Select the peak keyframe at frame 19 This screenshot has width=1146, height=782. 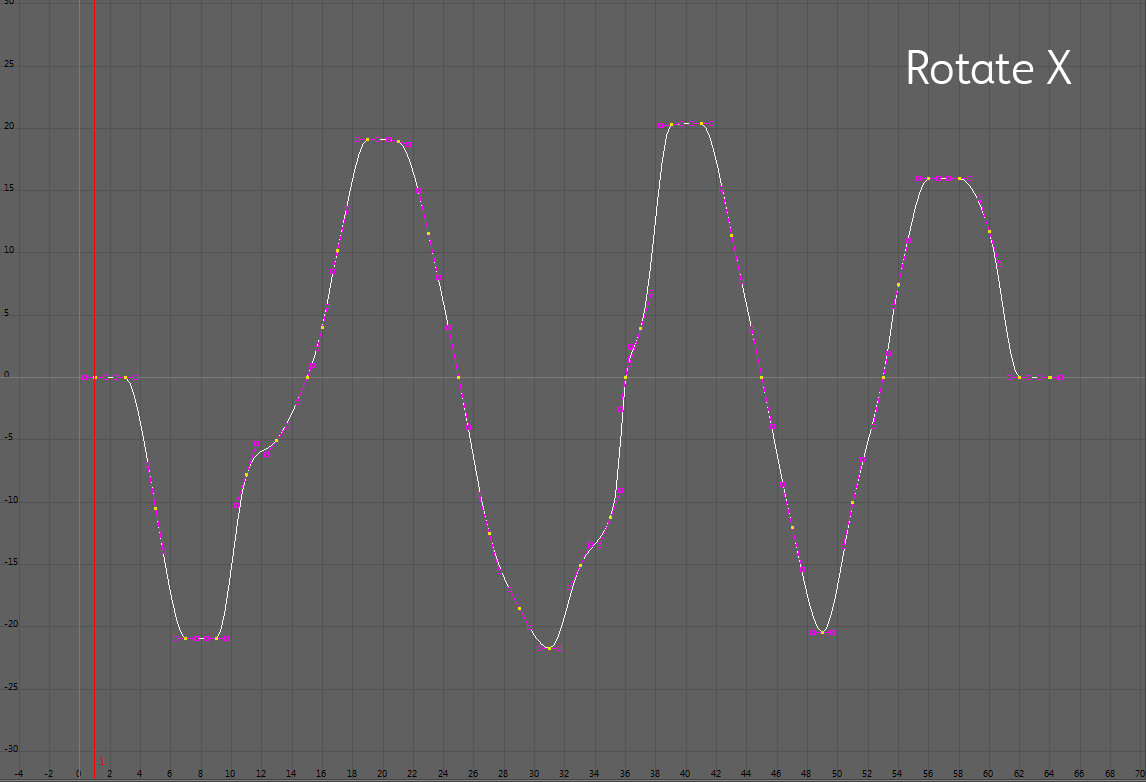(x=368, y=139)
